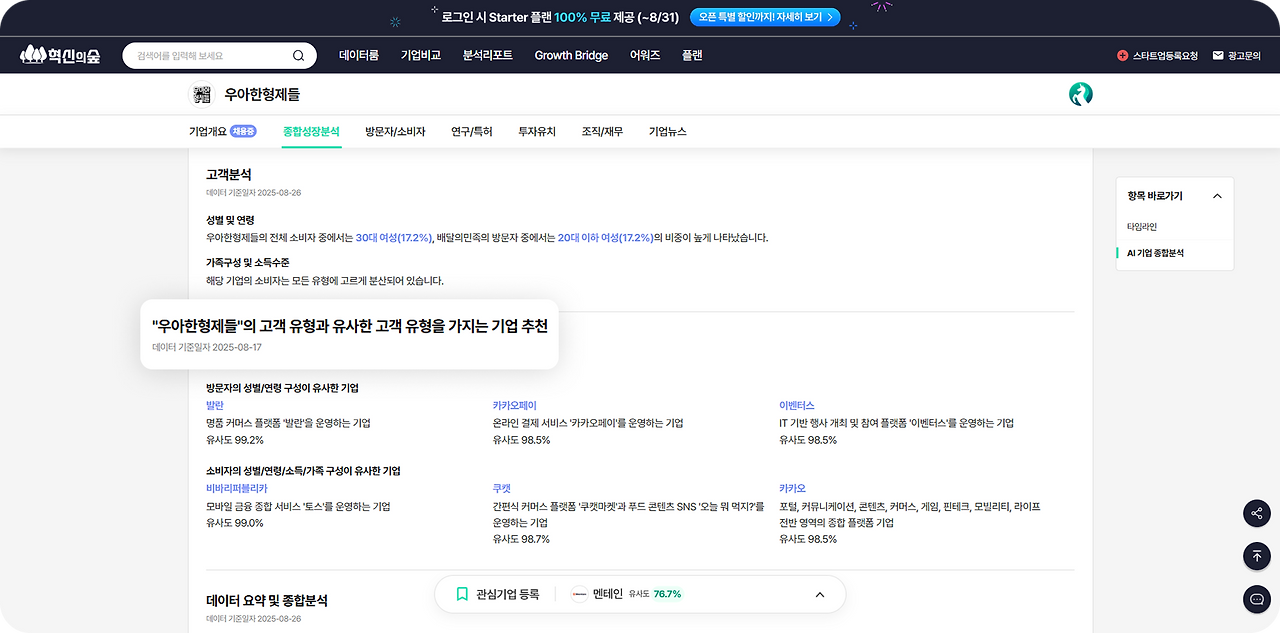Switch to the 연구/특허 tab
Image resolution: width=1280 pixels, height=633 pixels.
coord(471,132)
